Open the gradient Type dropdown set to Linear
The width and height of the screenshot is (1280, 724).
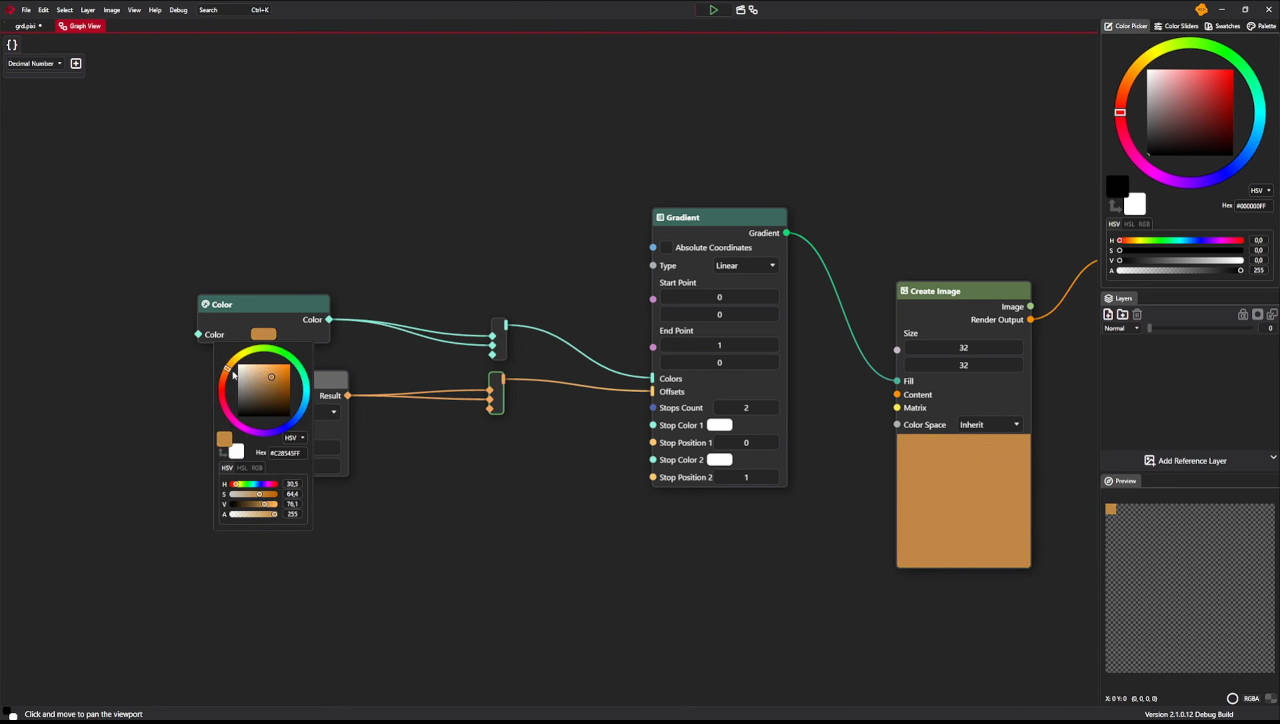pyautogui.click(x=745, y=266)
